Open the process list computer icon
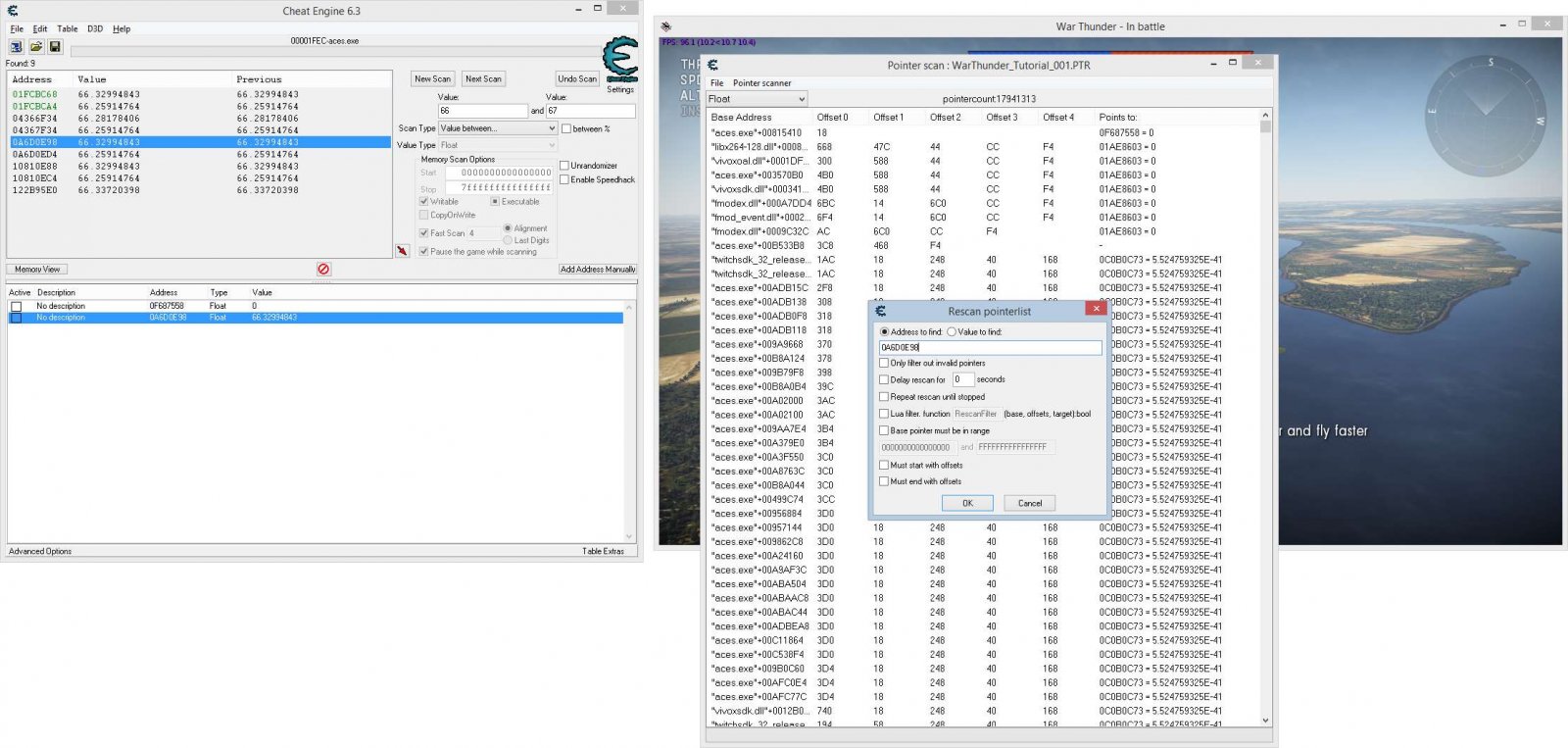 17,47
